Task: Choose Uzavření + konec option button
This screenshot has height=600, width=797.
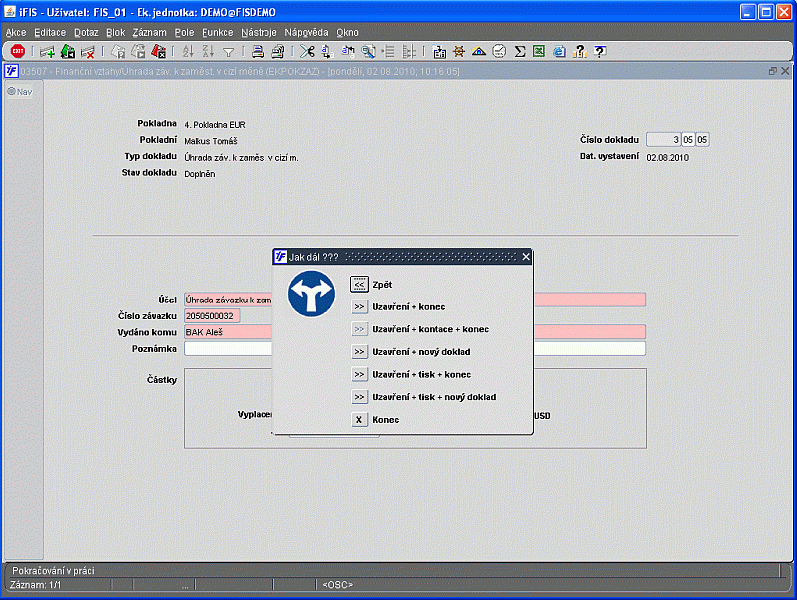Action: [360, 306]
